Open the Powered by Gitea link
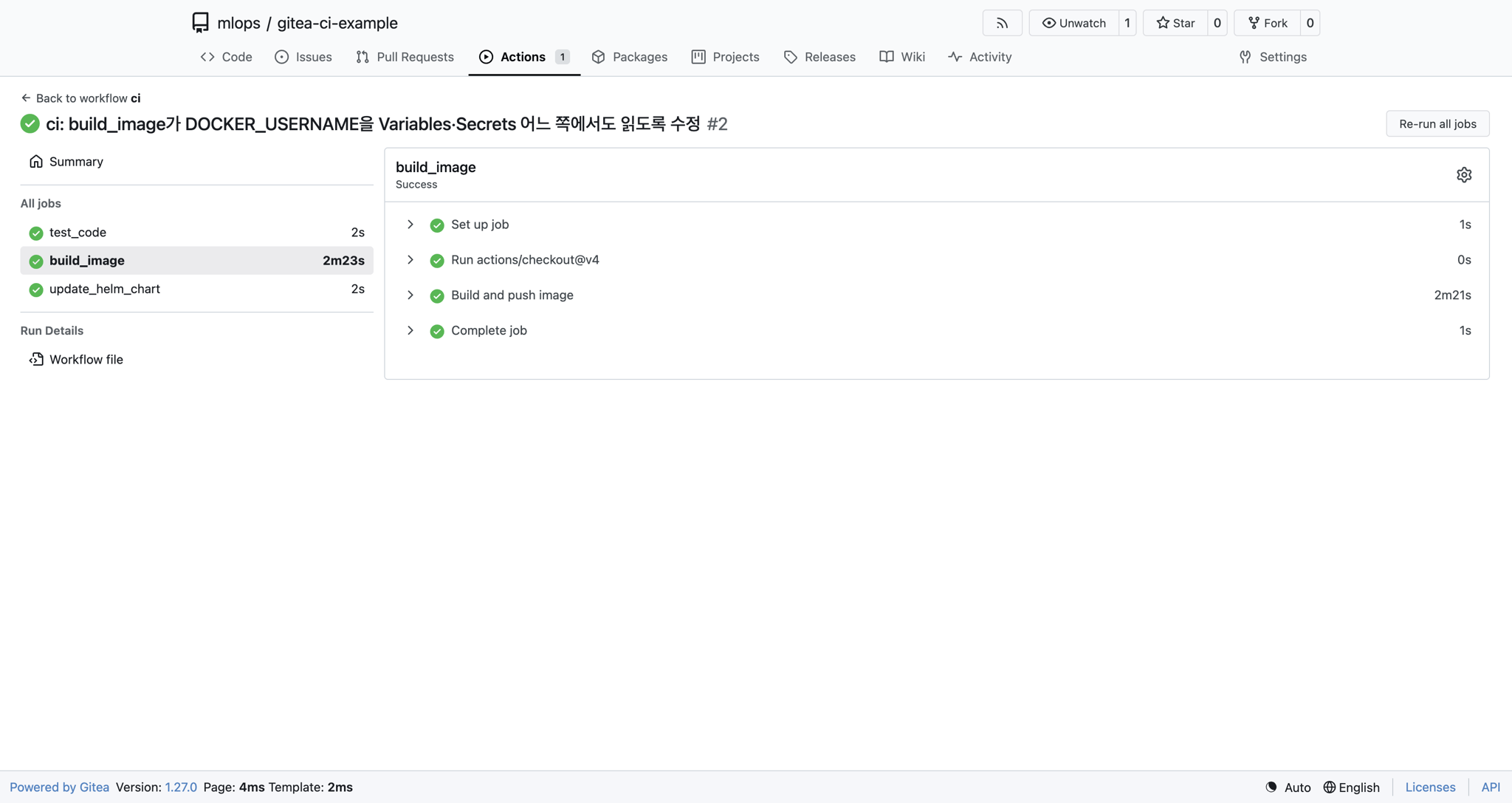This screenshot has height=803, width=1512. click(x=59, y=787)
